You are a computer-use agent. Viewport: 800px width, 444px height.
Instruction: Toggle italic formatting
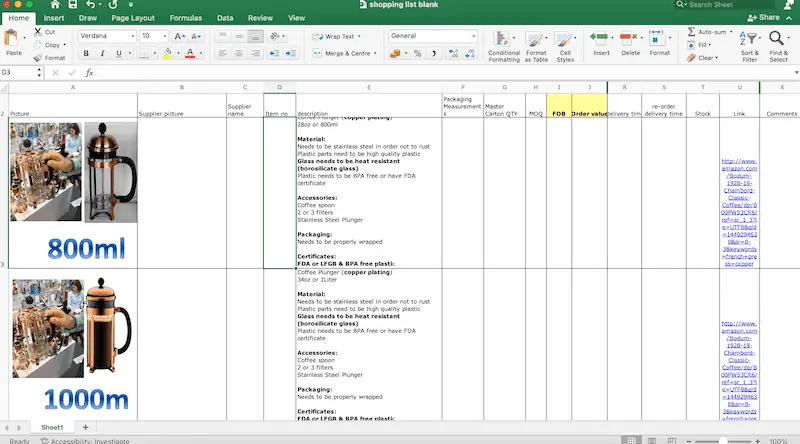pyautogui.click(x=102, y=53)
